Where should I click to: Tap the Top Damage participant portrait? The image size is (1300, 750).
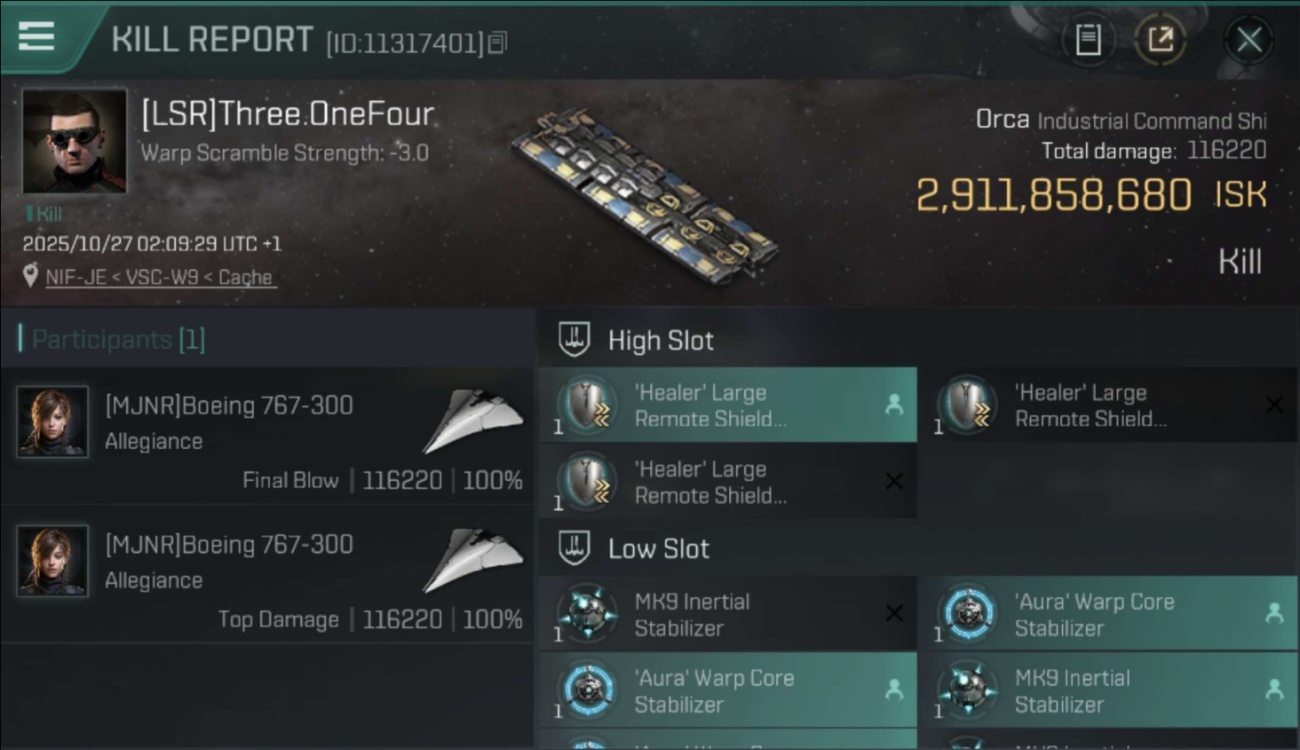tap(52, 561)
